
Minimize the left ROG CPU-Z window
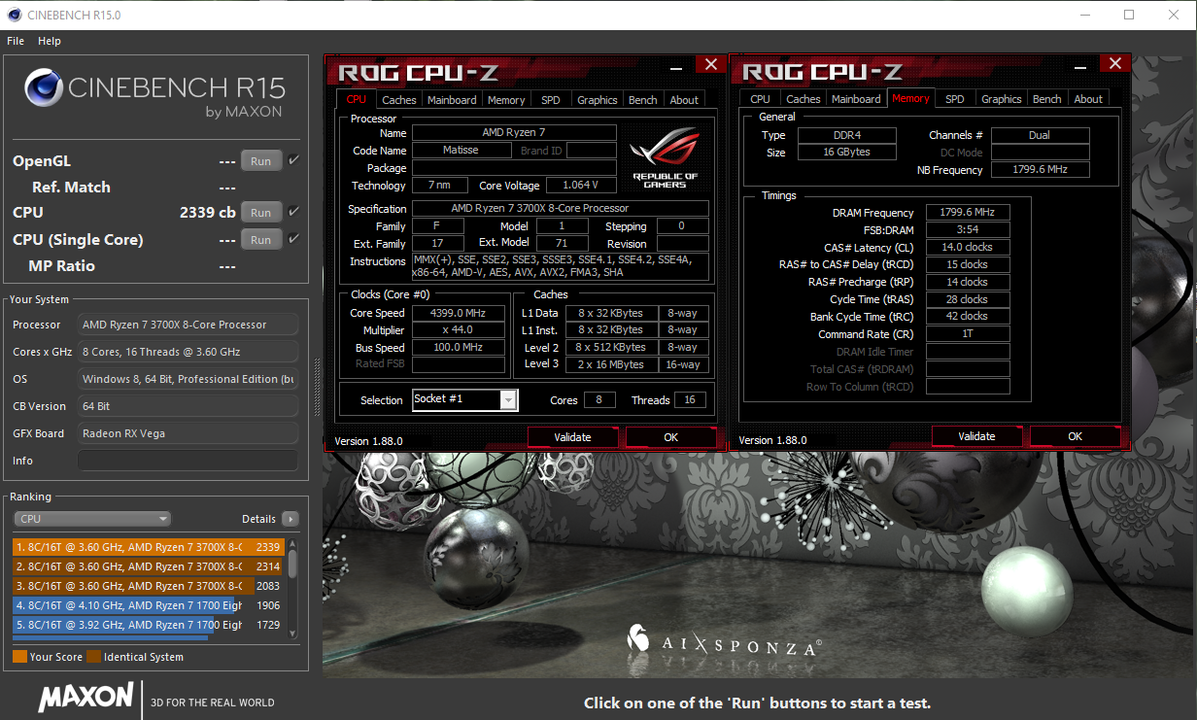(x=676, y=69)
